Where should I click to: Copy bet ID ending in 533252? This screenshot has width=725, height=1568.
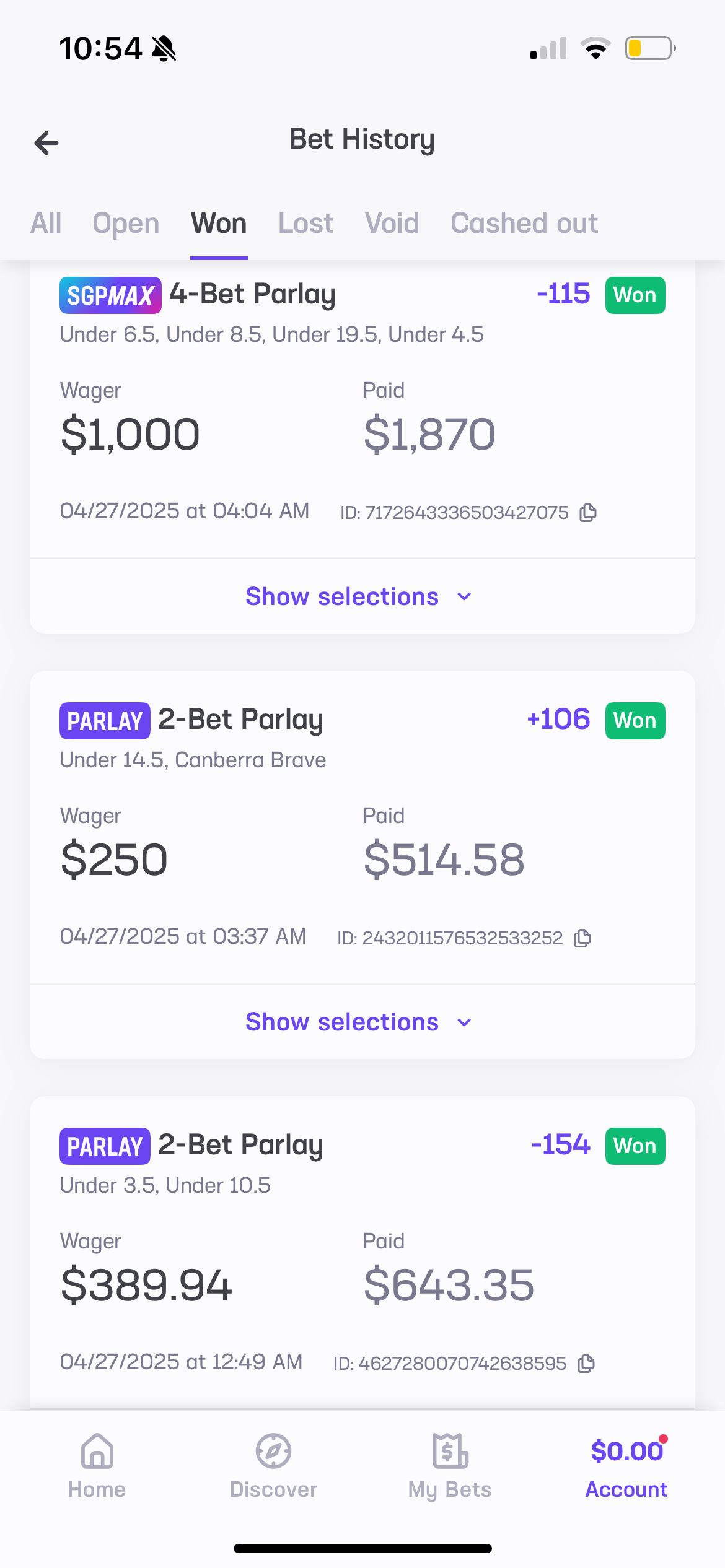[582, 938]
